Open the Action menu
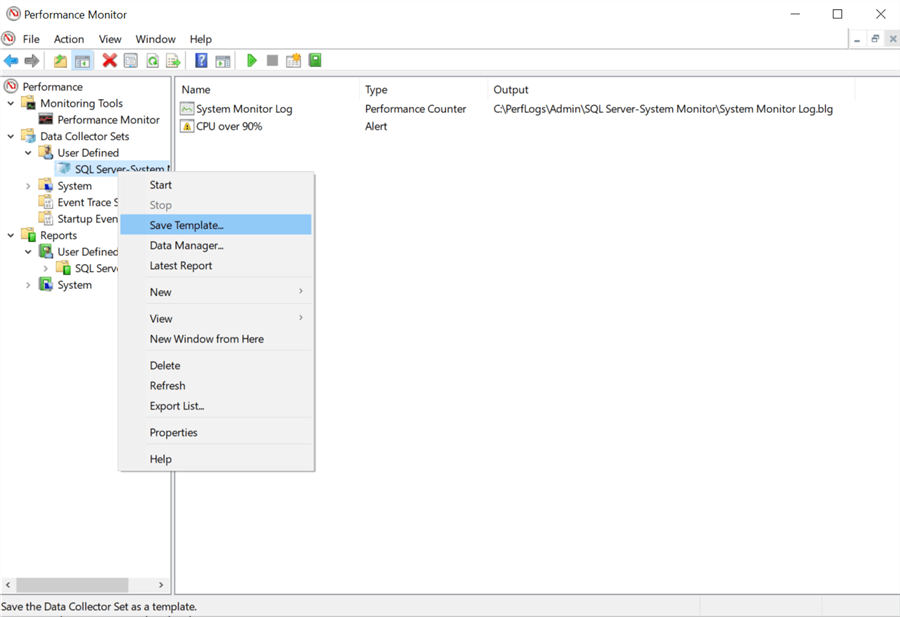The image size is (900, 617). point(69,39)
